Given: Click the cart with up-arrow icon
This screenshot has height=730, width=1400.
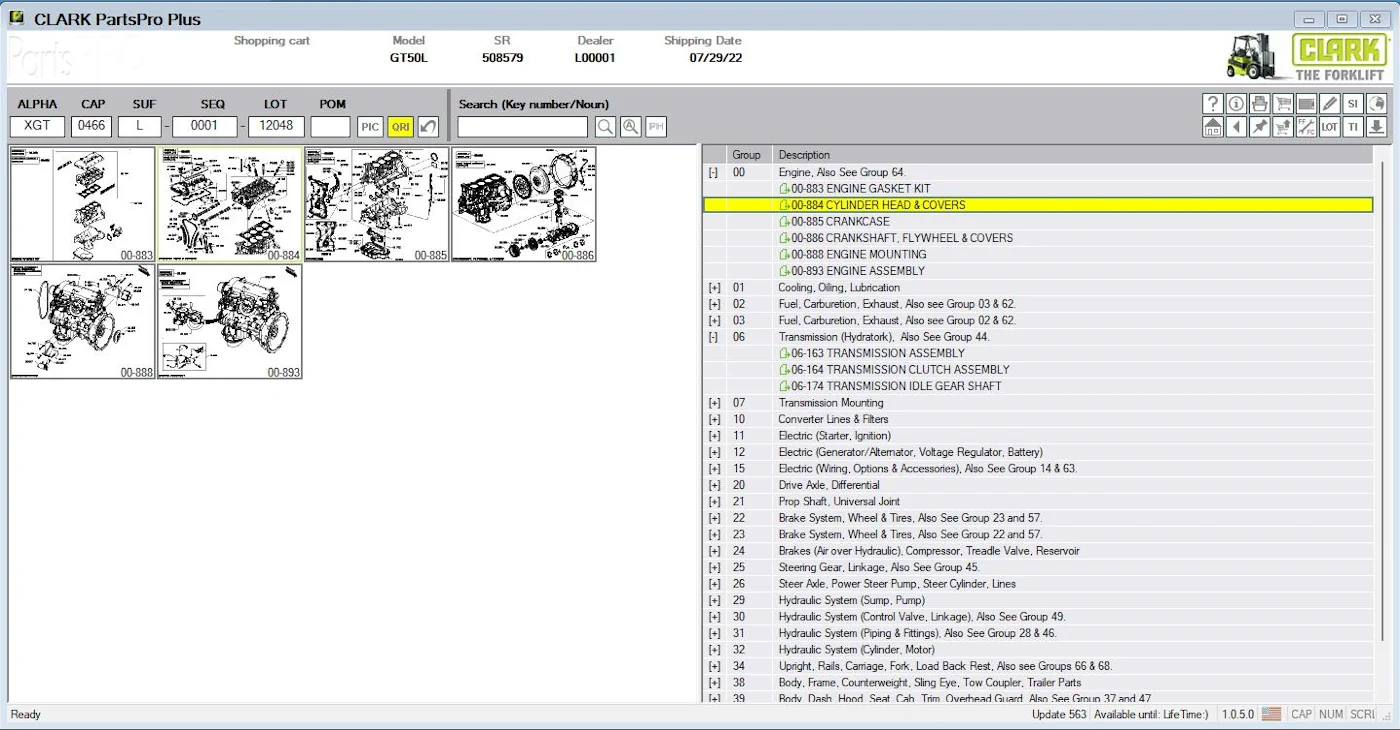Looking at the screenshot, I should pos(1283,127).
